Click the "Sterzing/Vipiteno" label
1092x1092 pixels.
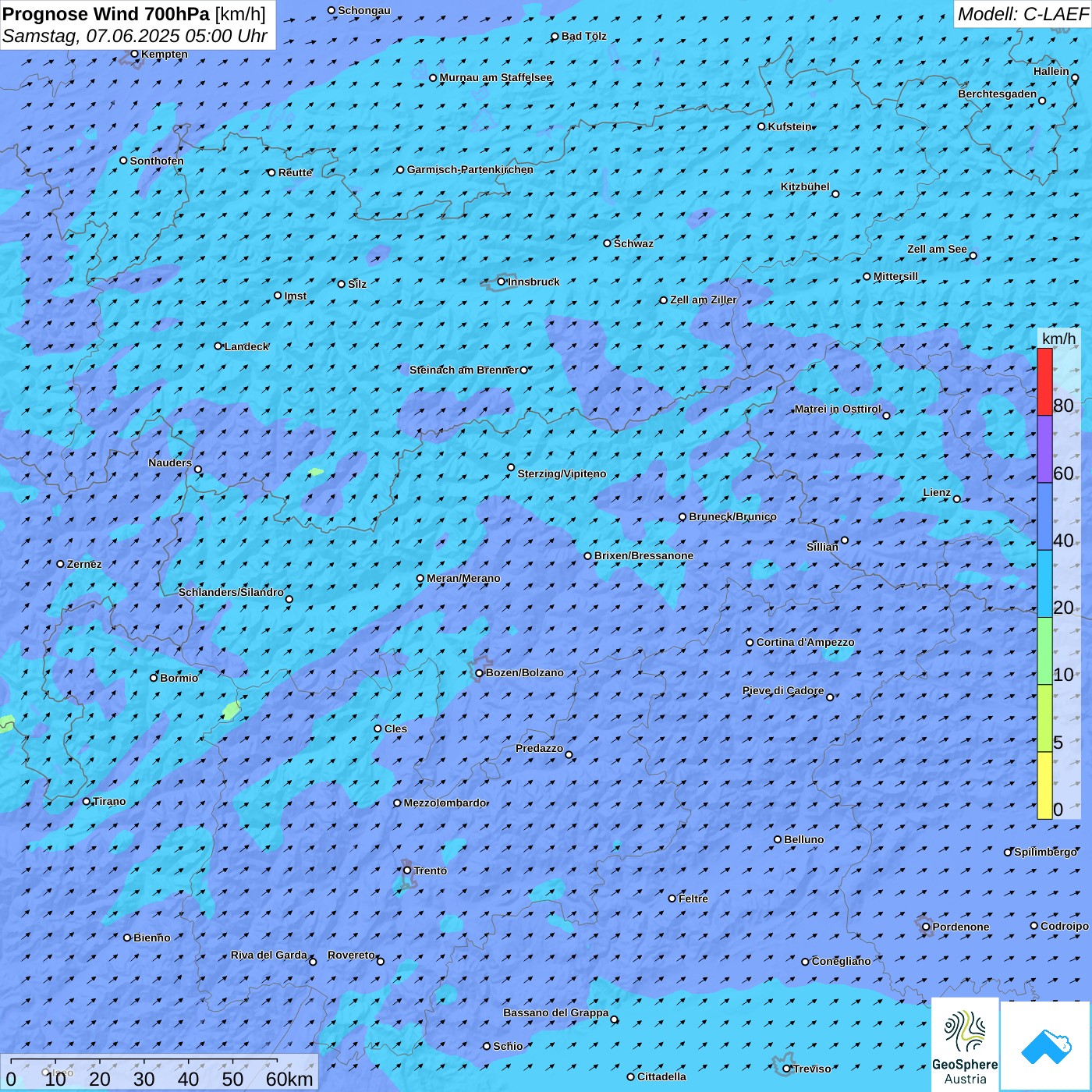(562, 473)
